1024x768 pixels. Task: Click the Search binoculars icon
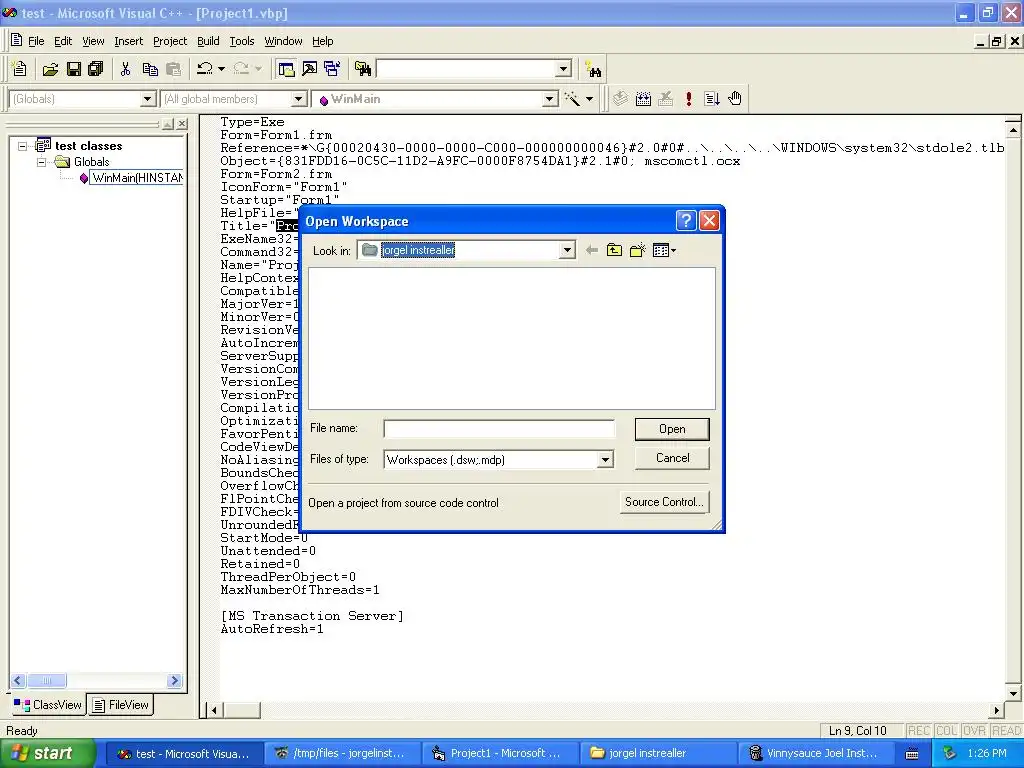(x=593, y=69)
